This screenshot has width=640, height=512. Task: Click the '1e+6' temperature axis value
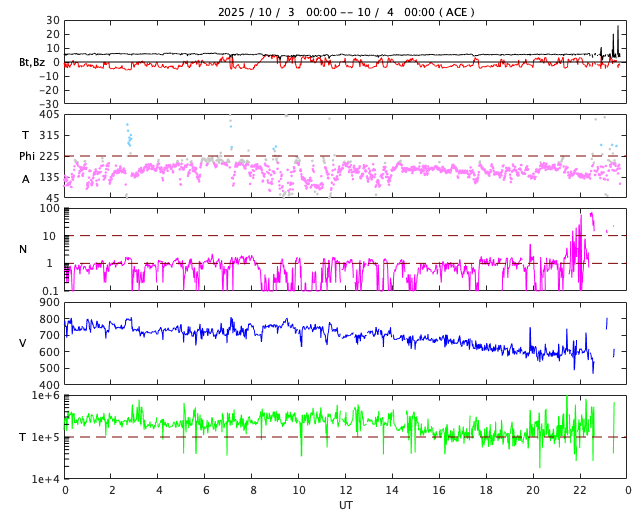(45, 395)
